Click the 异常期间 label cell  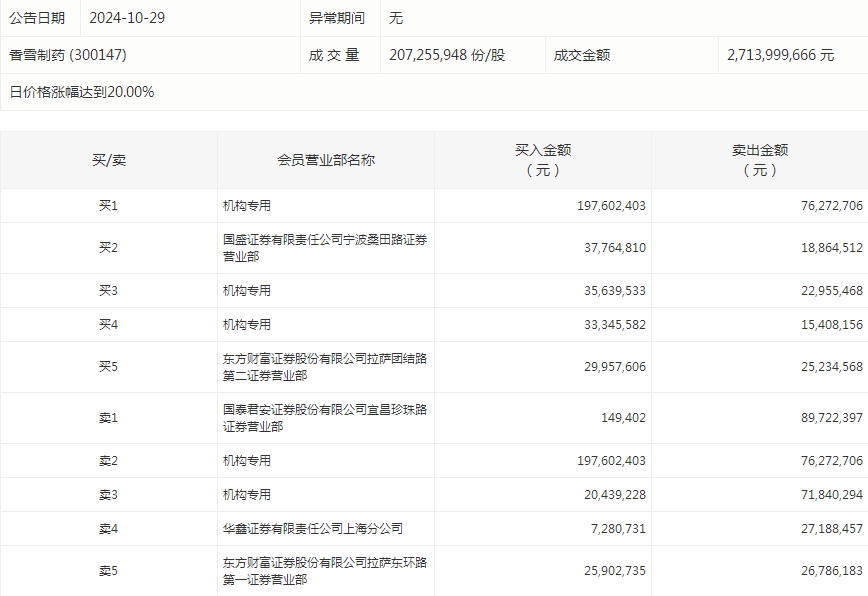click(337, 18)
